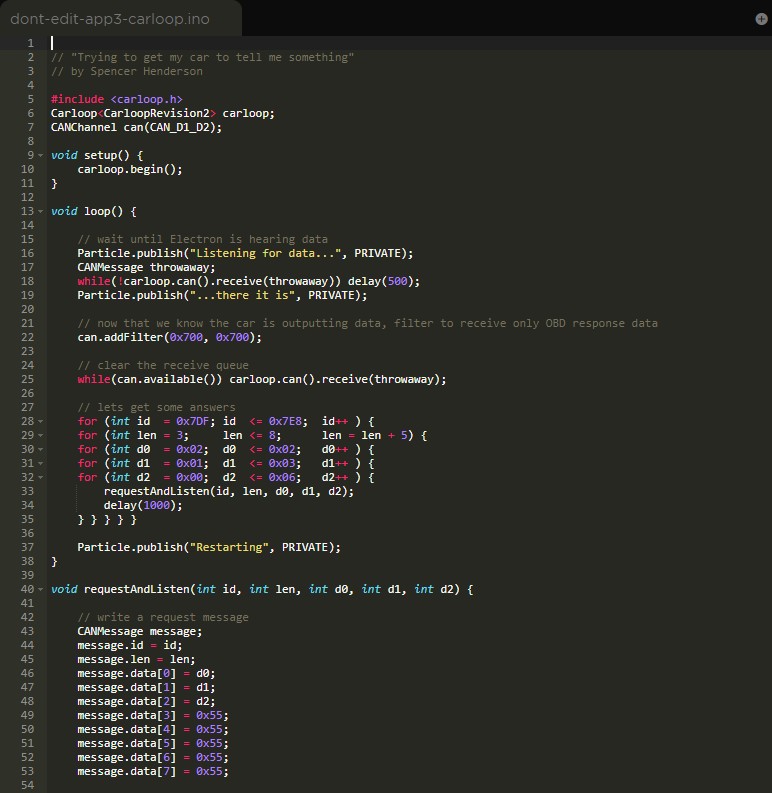Click the "Restarting" string on line 37

point(229,547)
